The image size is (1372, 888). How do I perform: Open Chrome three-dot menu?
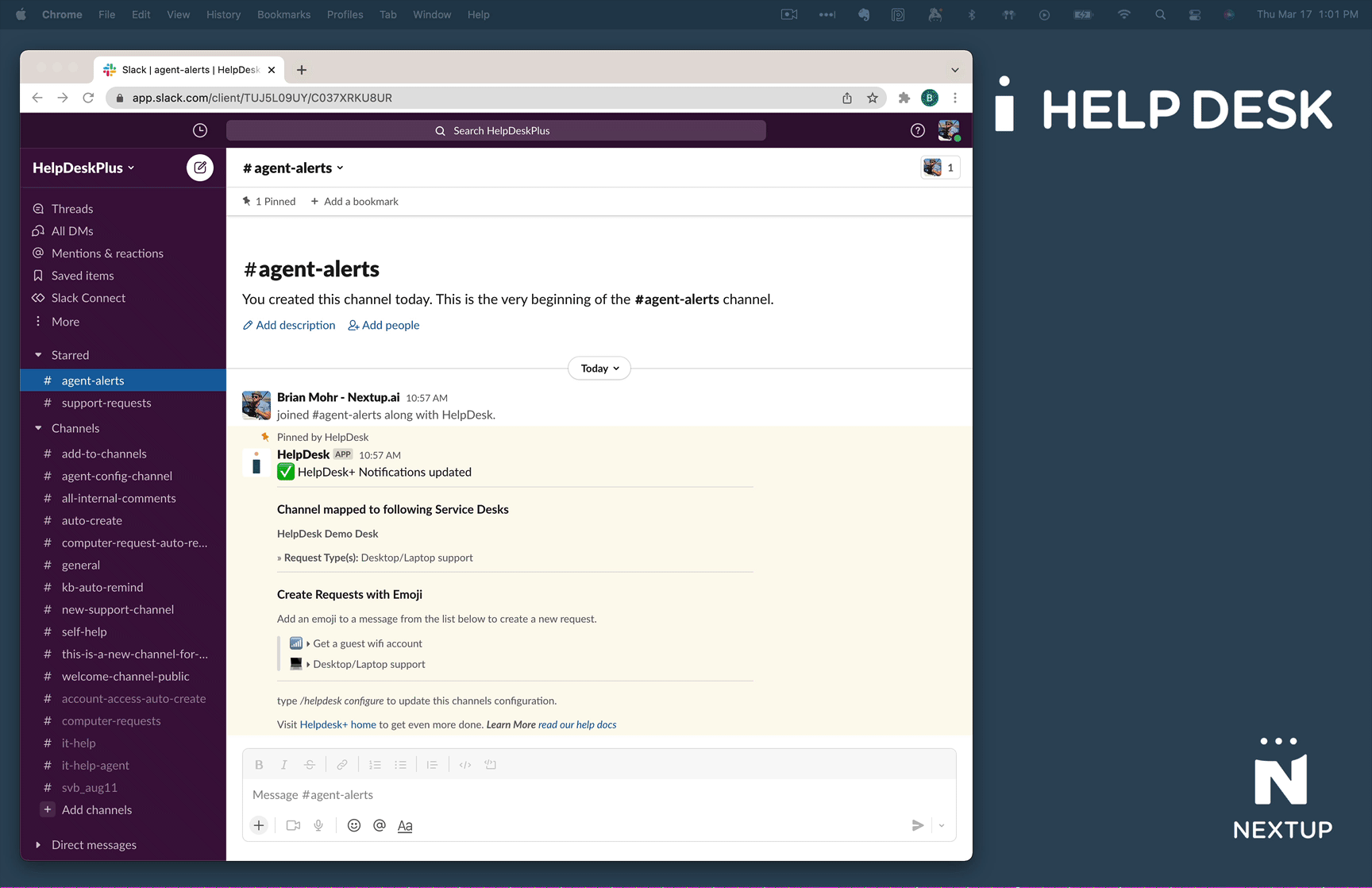955,98
